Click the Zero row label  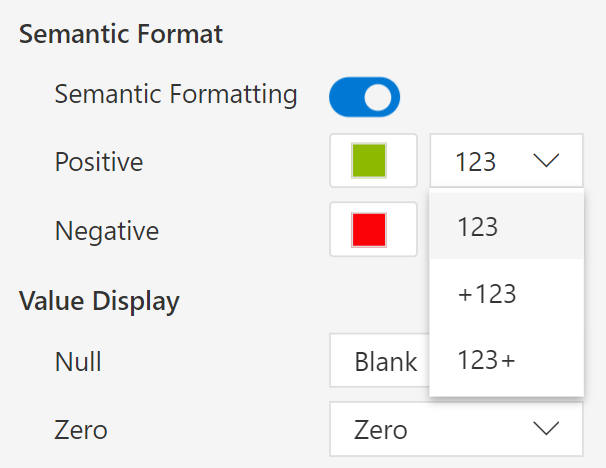pyautogui.click(x=81, y=430)
